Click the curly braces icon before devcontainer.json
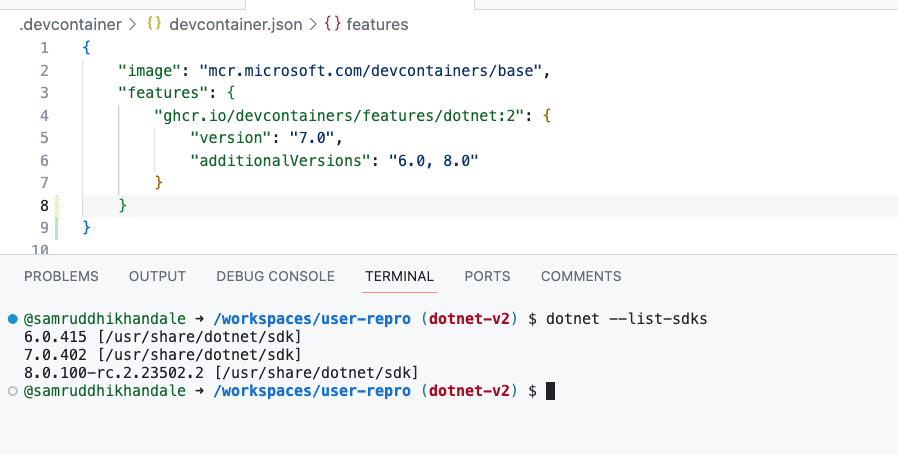This screenshot has height=455, width=898. (x=154, y=24)
